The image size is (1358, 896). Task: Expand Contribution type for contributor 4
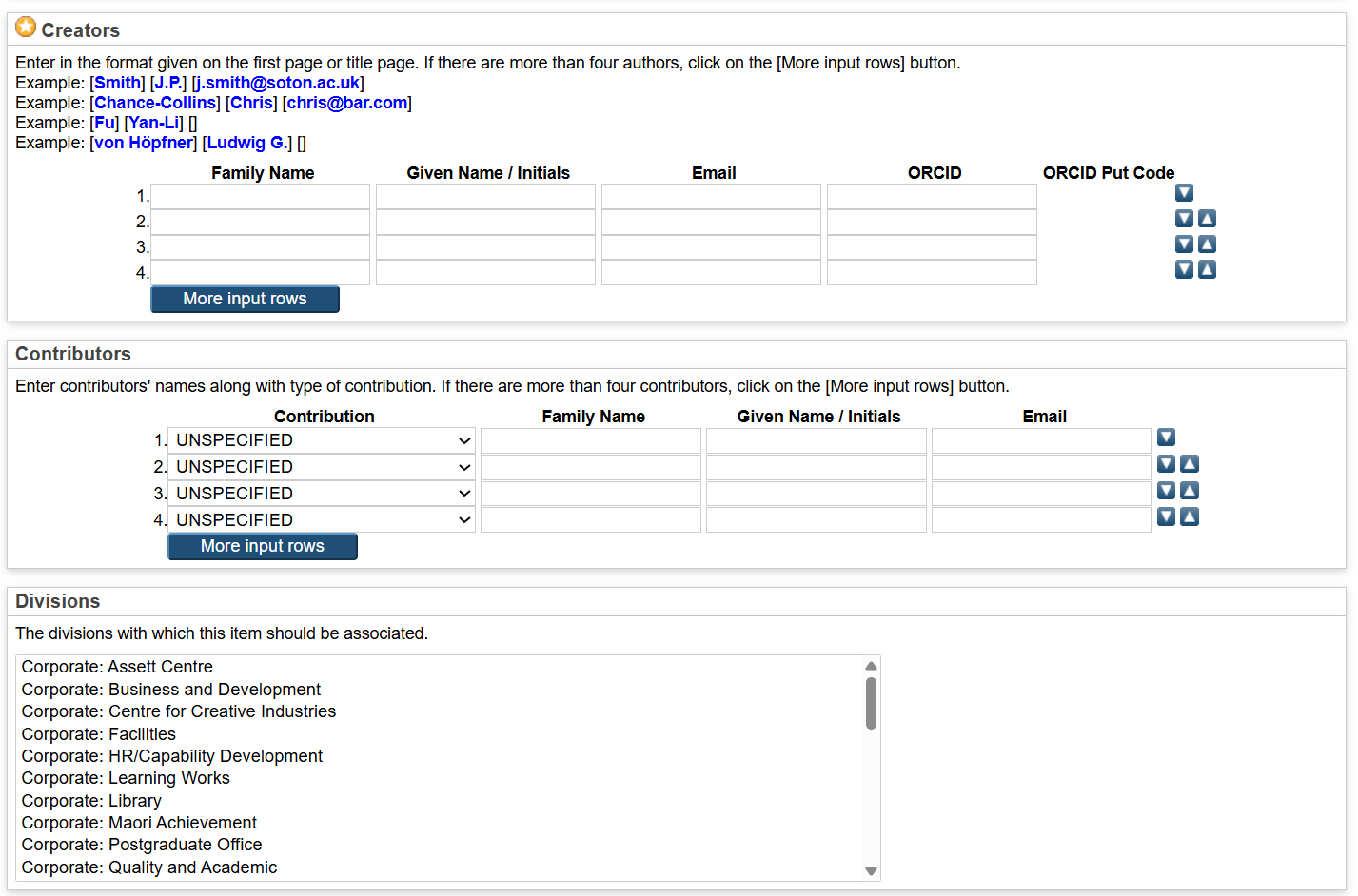322,520
